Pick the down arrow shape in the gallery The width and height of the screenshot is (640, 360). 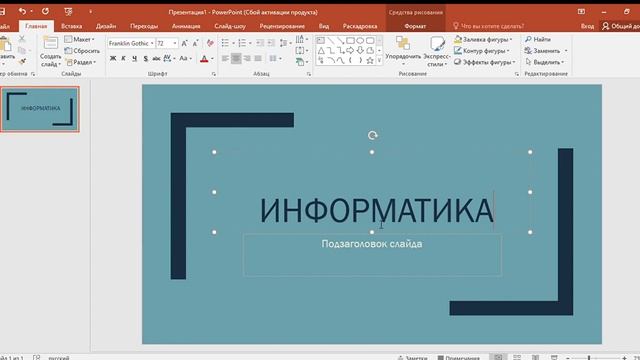tap(360, 51)
